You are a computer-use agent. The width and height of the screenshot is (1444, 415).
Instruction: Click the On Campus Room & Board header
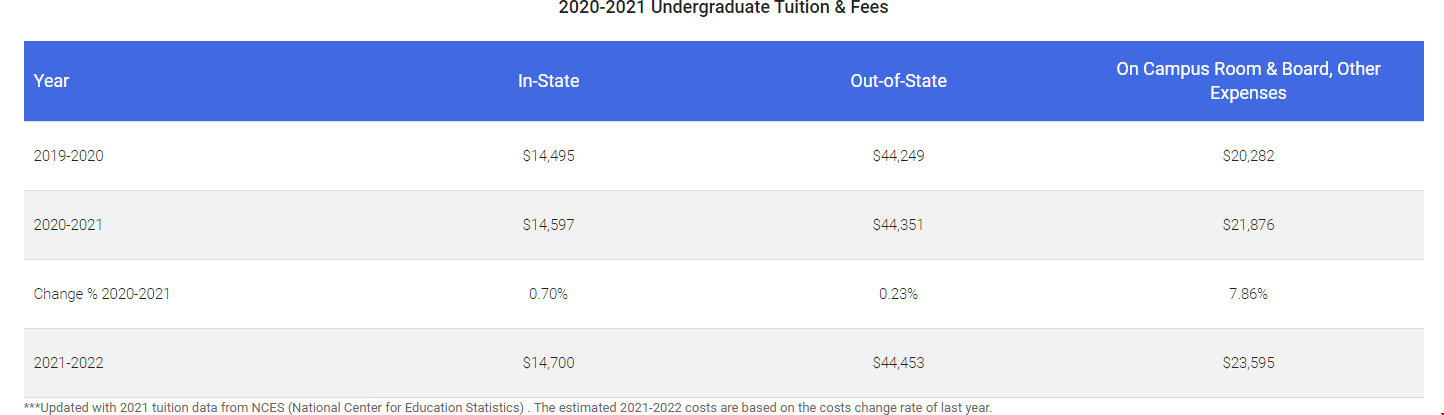coord(1248,81)
